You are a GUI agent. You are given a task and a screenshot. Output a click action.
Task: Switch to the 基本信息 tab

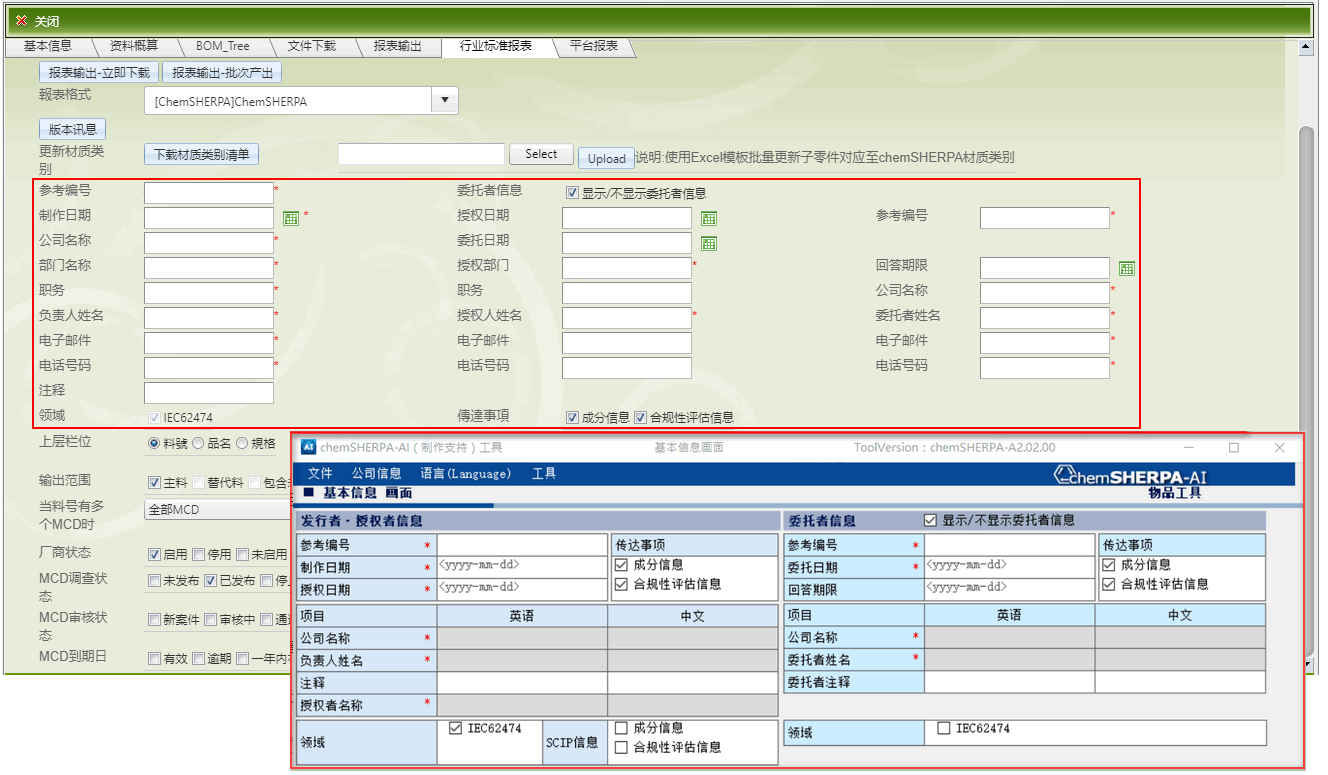pos(48,47)
